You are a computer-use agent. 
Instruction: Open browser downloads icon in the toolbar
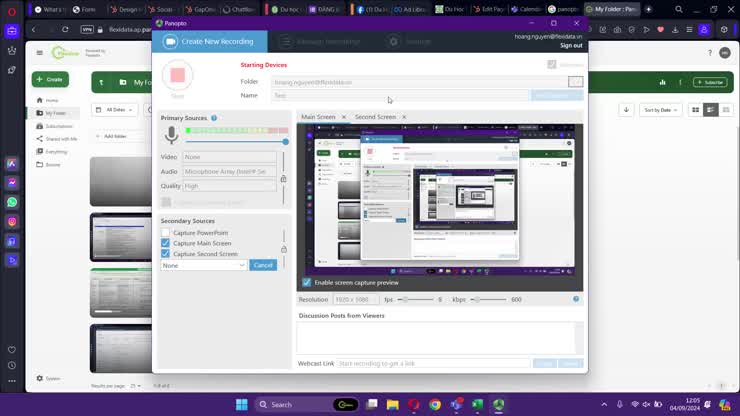click(x=675, y=30)
